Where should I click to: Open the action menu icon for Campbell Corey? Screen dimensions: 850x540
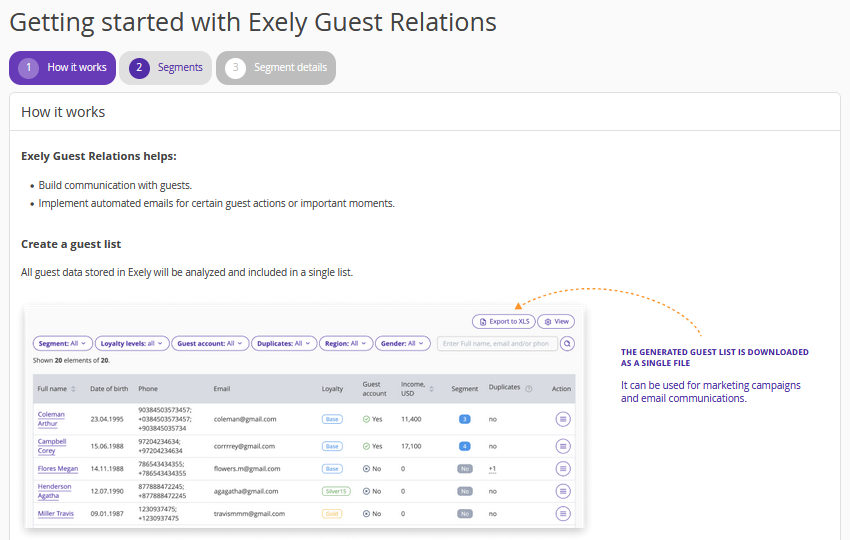click(563, 445)
